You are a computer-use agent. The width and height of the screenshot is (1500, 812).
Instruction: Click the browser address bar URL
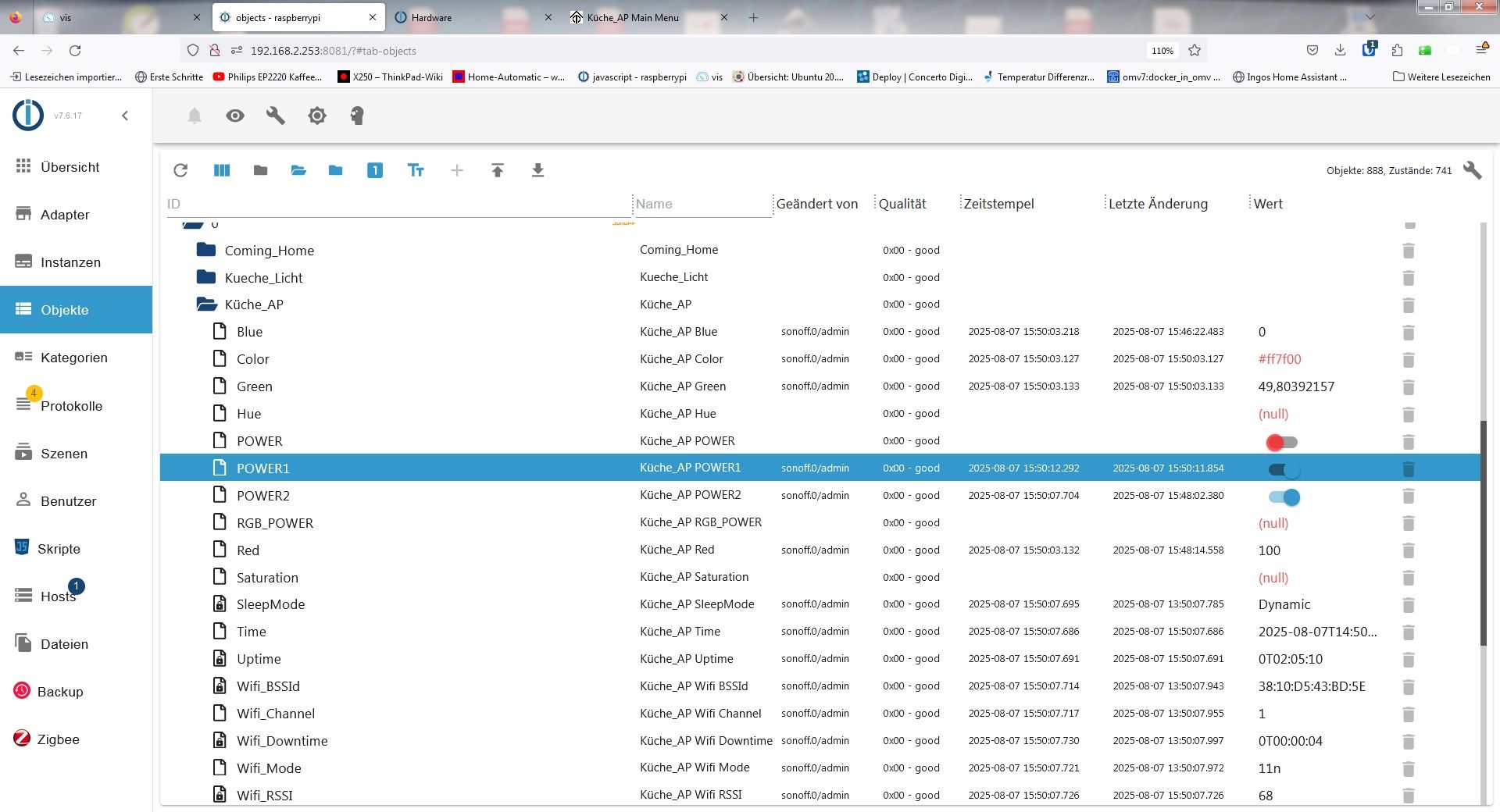333,51
